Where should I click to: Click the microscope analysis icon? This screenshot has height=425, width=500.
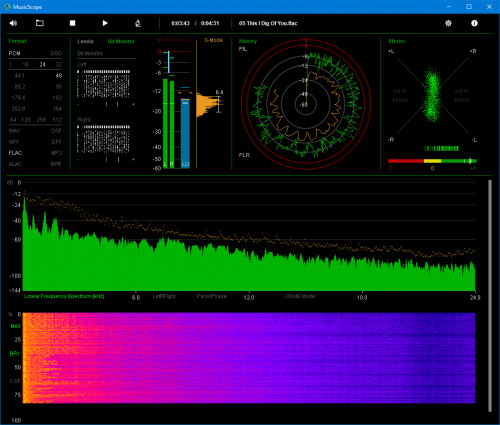(x=138, y=23)
